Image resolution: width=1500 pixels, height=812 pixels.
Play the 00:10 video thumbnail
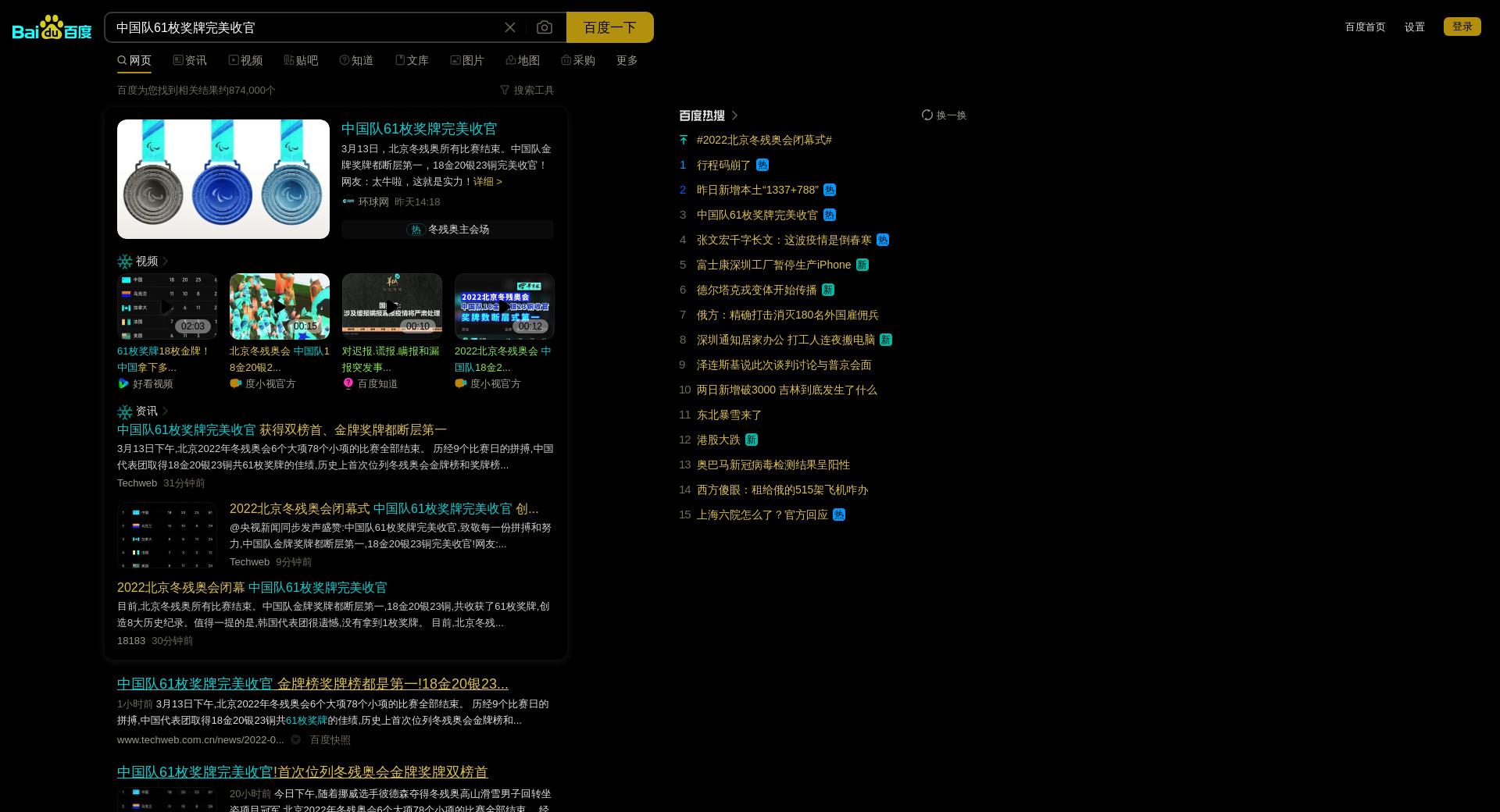pyautogui.click(x=392, y=306)
